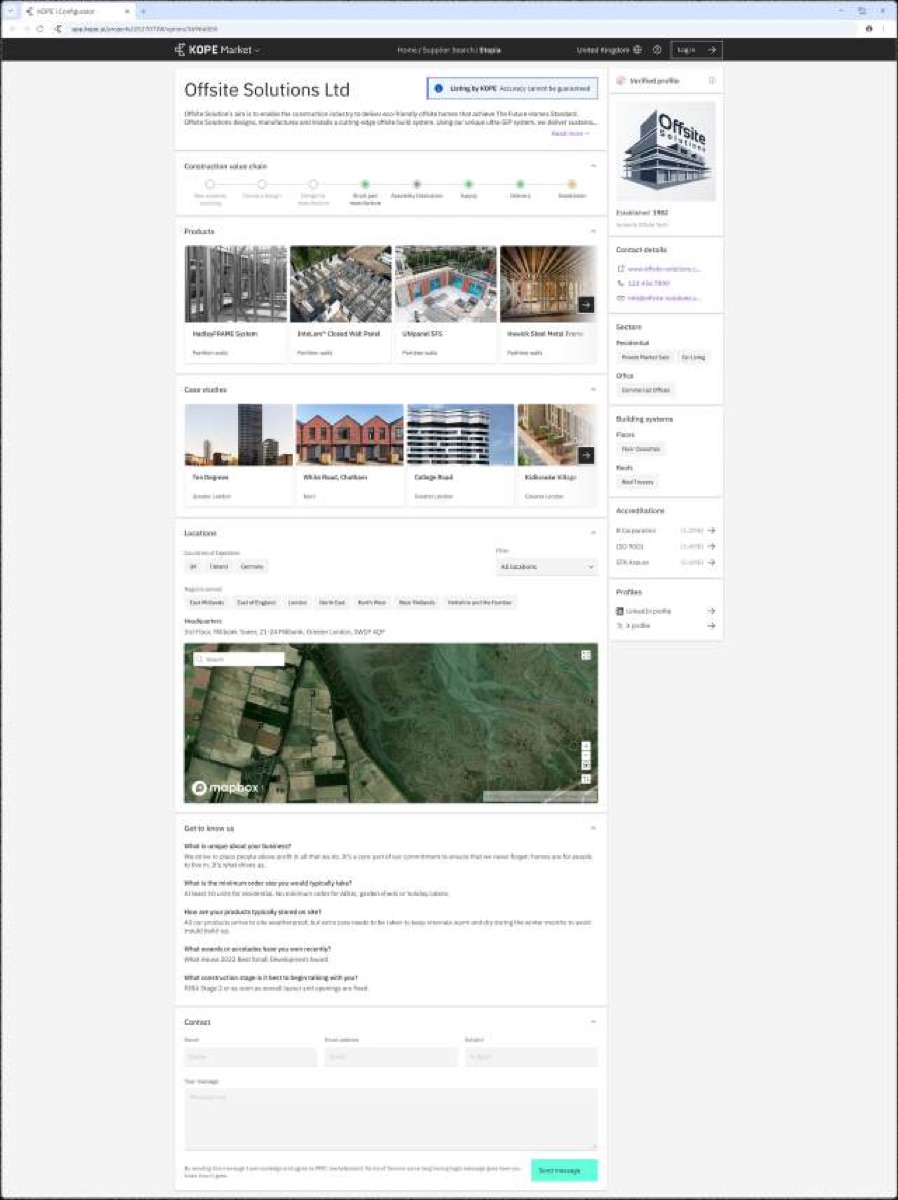Viewport: 898px width, 1200px height.
Task: Select the Brick and manufacture stage dot
Action: point(365,184)
